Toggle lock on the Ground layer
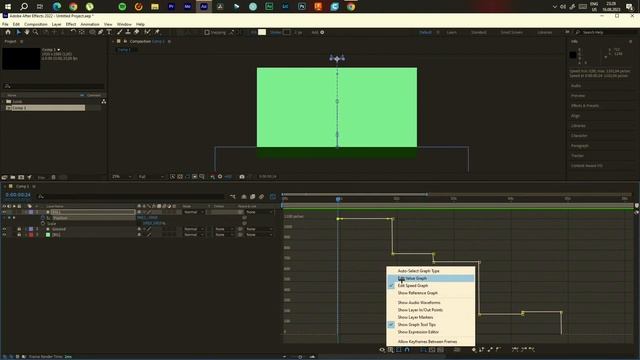The width and height of the screenshot is (640, 360). pos(19,229)
